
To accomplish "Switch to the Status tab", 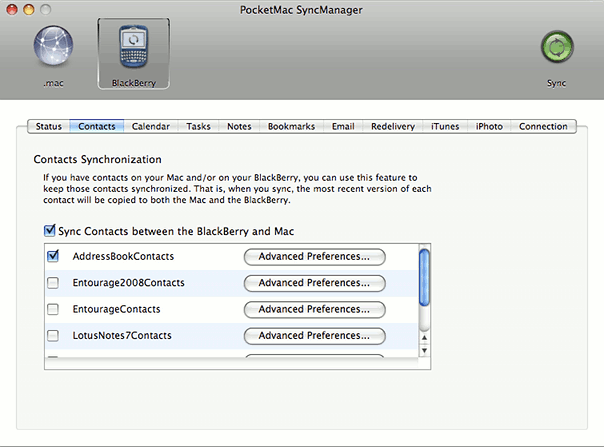I will pos(49,126).
